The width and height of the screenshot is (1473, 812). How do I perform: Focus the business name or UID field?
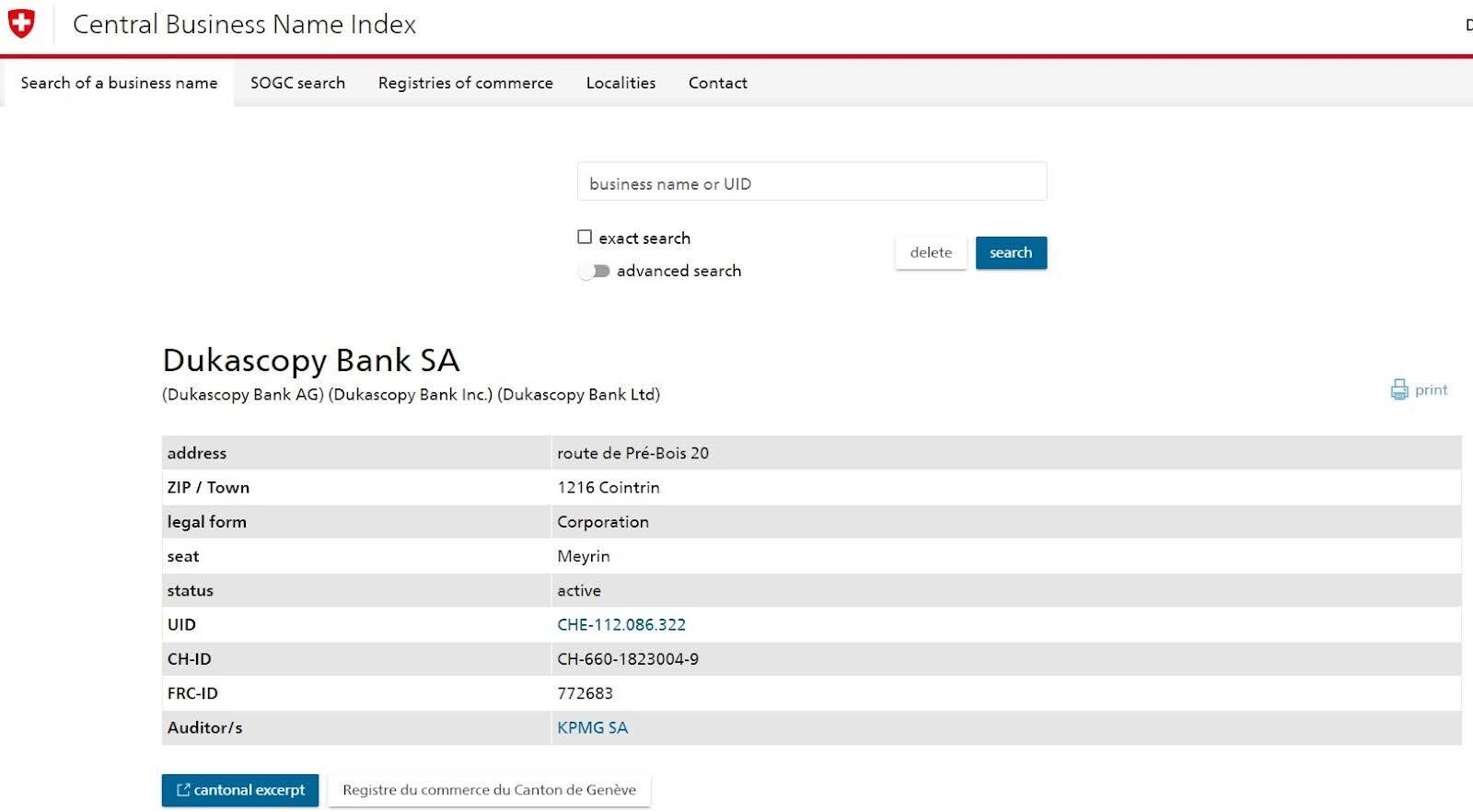pos(812,182)
